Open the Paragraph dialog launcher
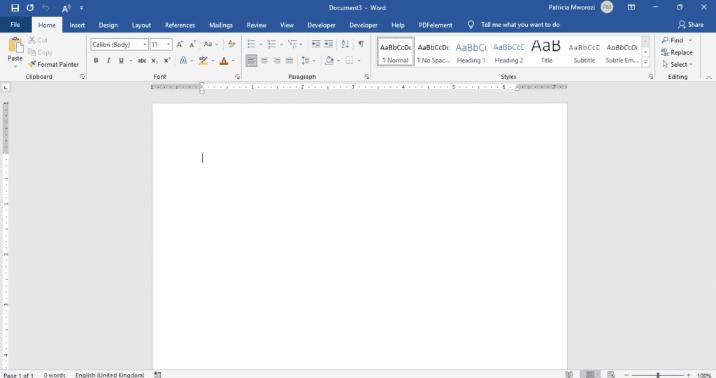The image size is (716, 378). pyautogui.click(x=367, y=77)
